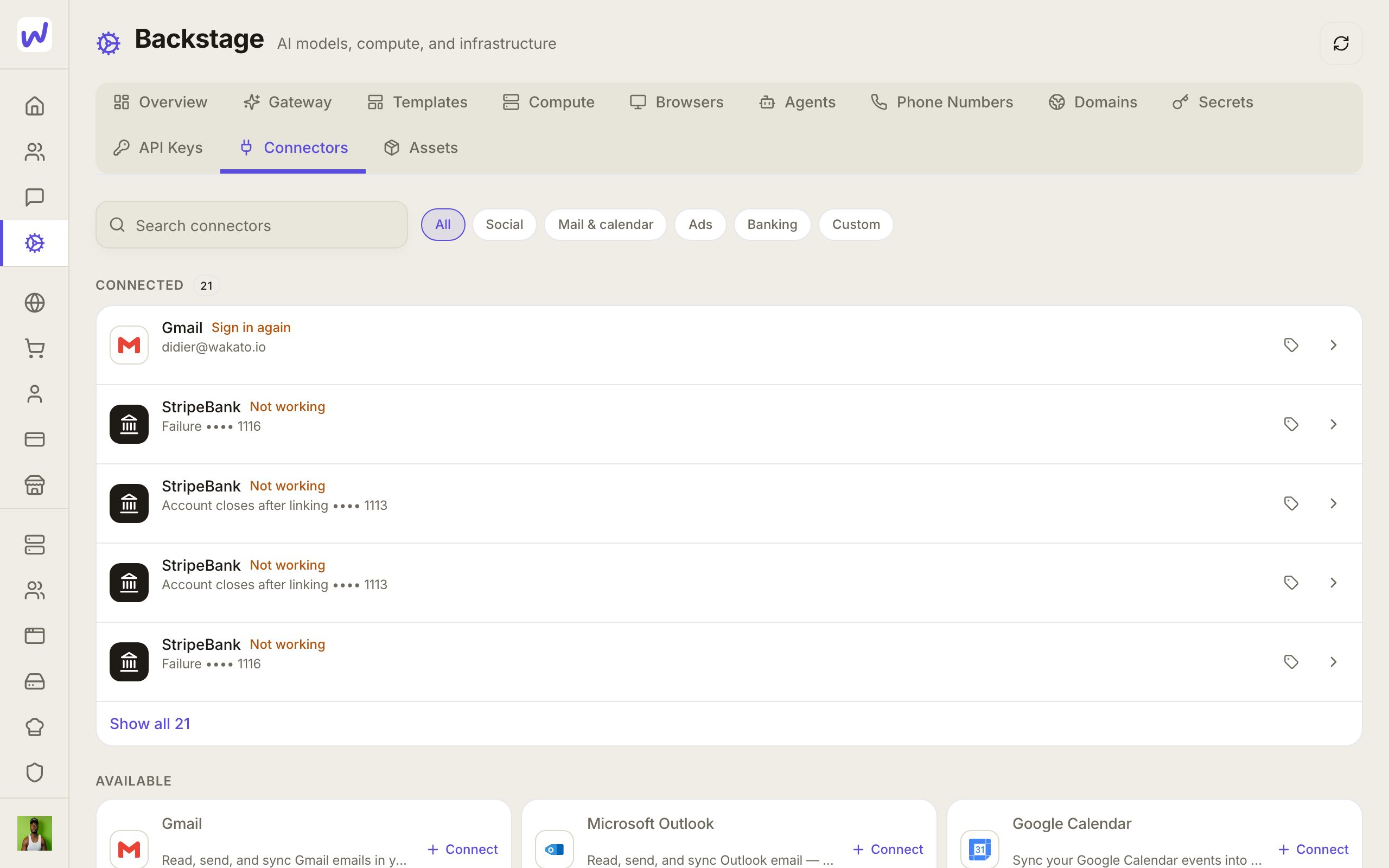
Task: Select the globe icon in the sidebar
Action: point(34,303)
